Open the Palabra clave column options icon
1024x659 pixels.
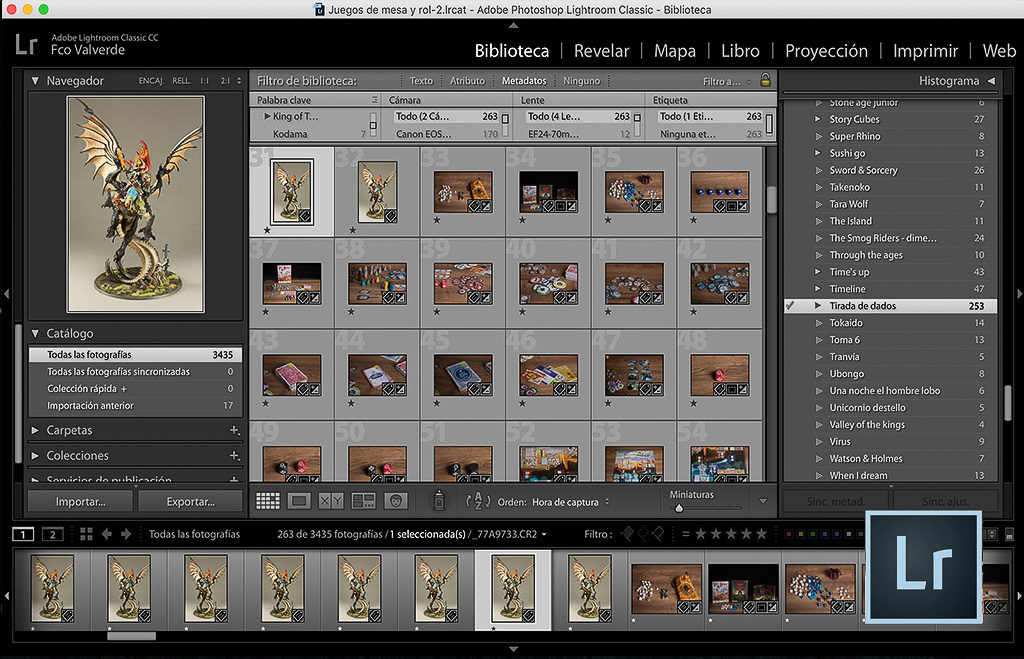click(x=374, y=100)
